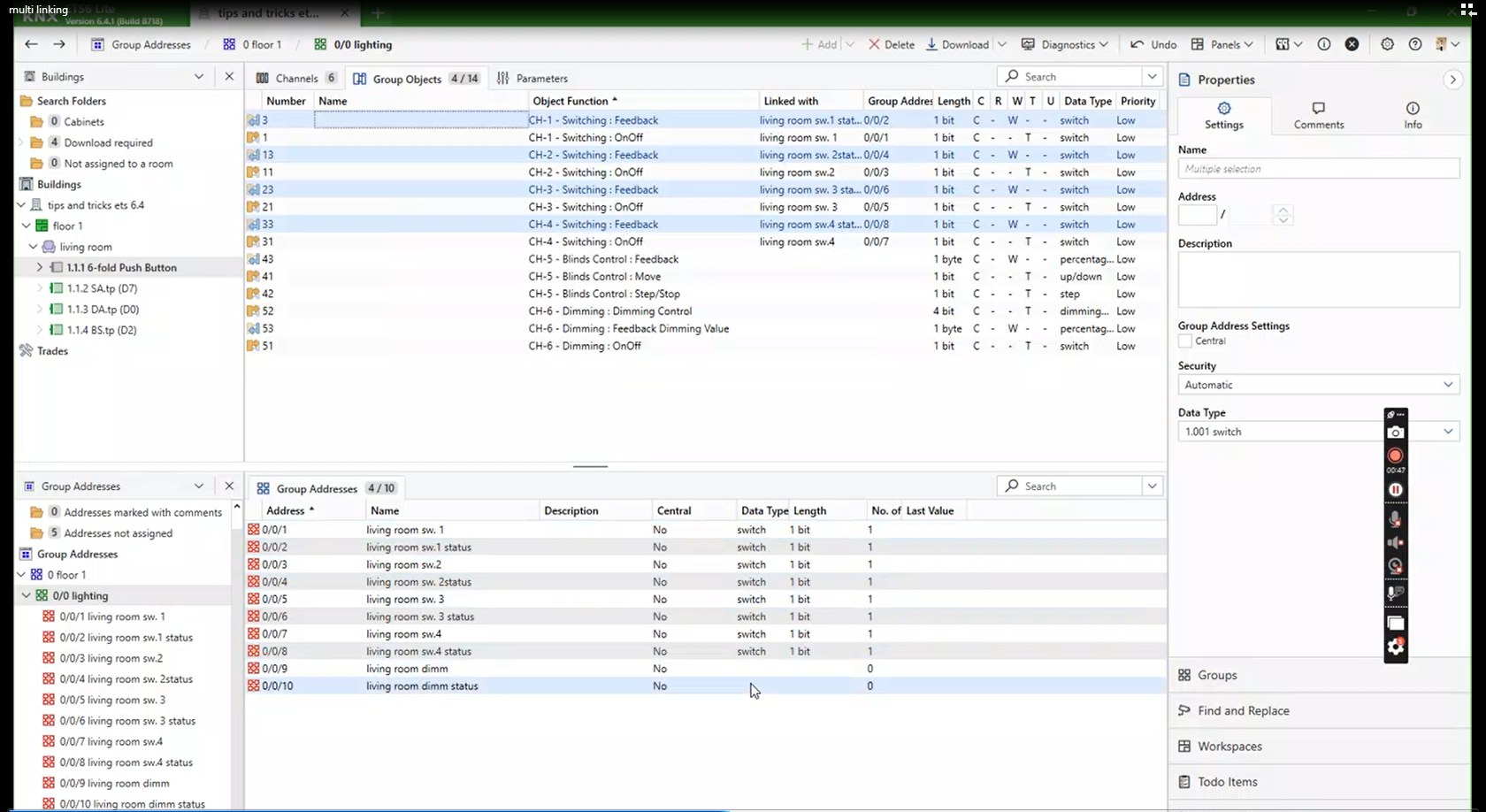Switch to the Channels tab
Viewport: 1486px width, 812px height.
pos(295,78)
